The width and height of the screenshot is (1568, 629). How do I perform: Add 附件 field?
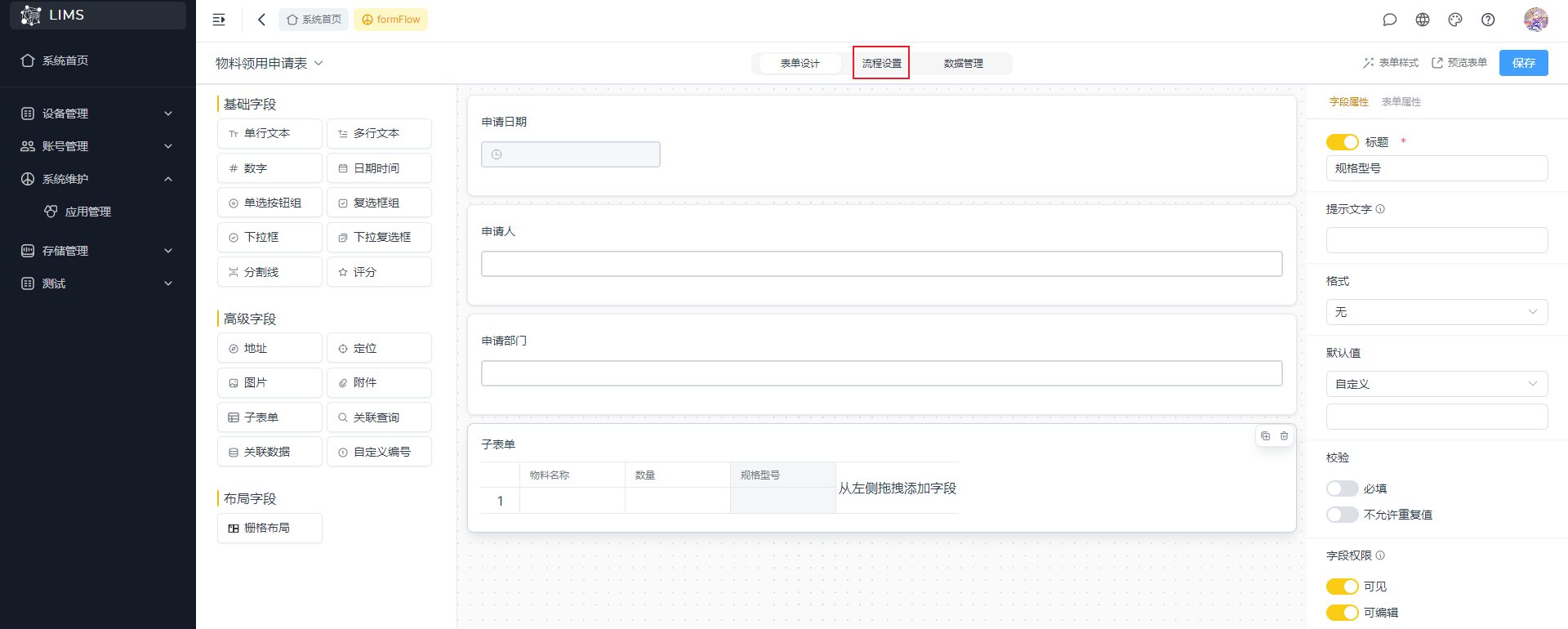pos(379,382)
